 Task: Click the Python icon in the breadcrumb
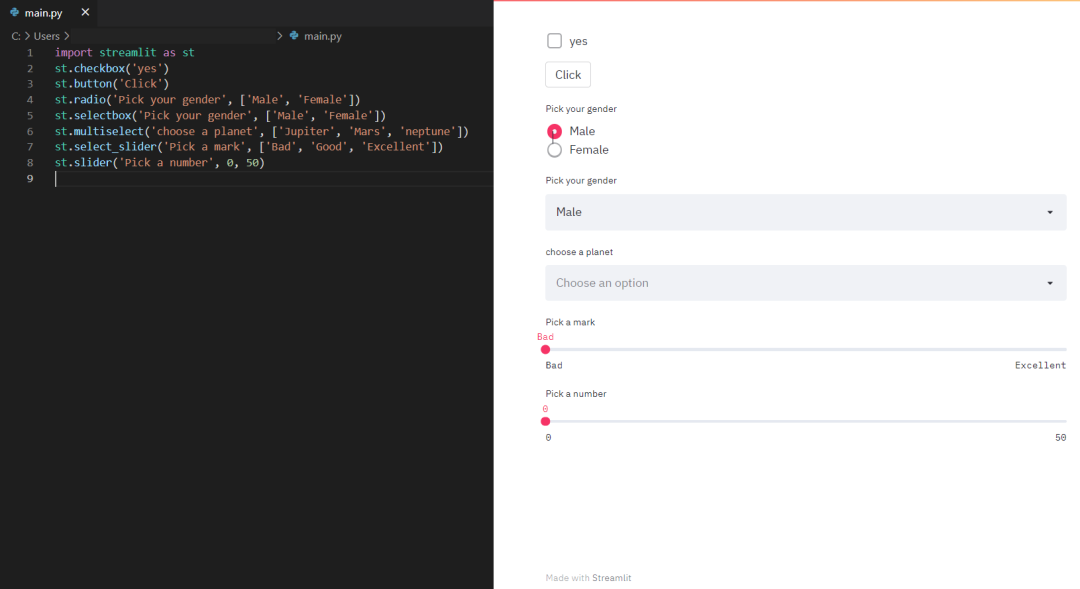(x=294, y=36)
